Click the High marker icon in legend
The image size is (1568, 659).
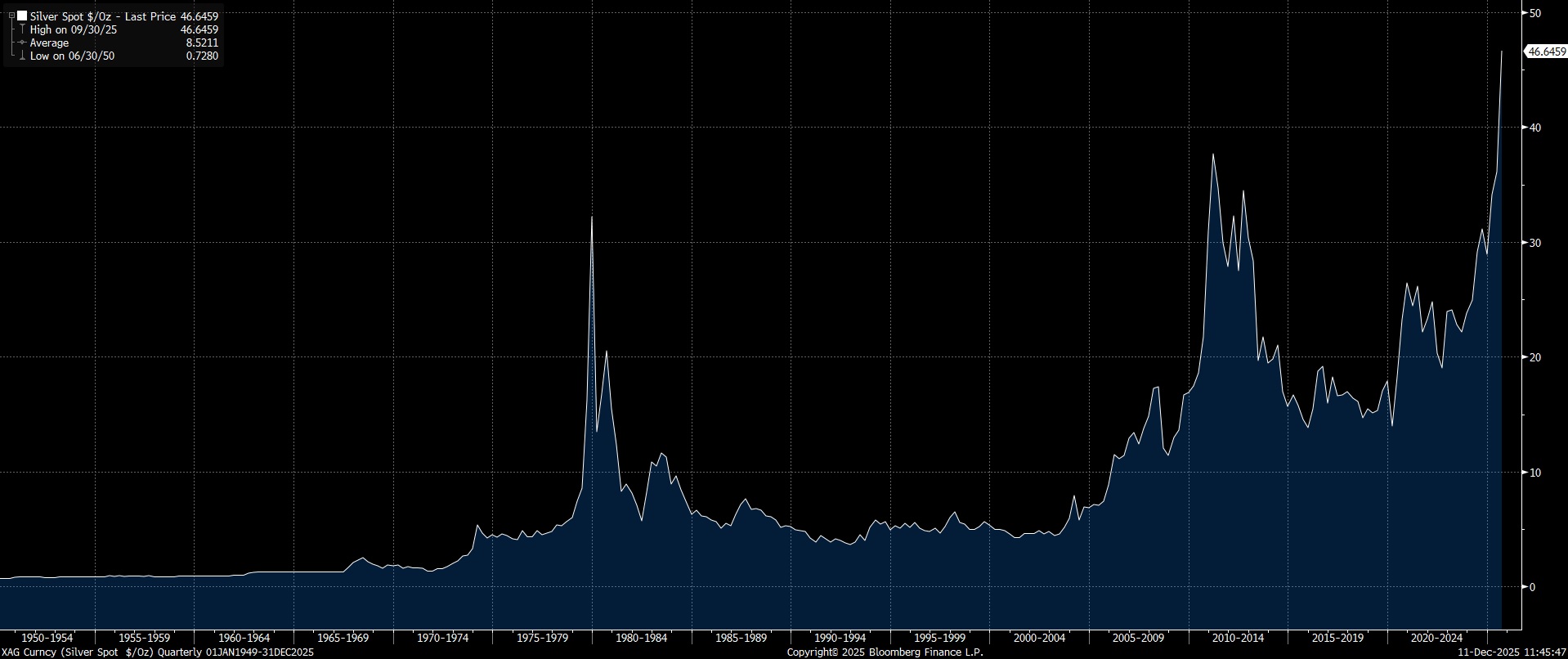(x=22, y=29)
